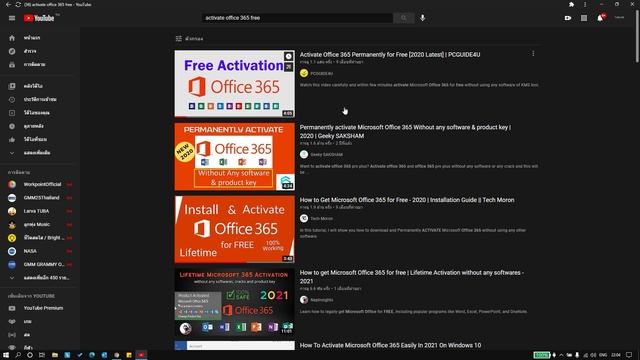Click PCGUIDE4U channel avatar

pyautogui.click(x=304, y=73)
